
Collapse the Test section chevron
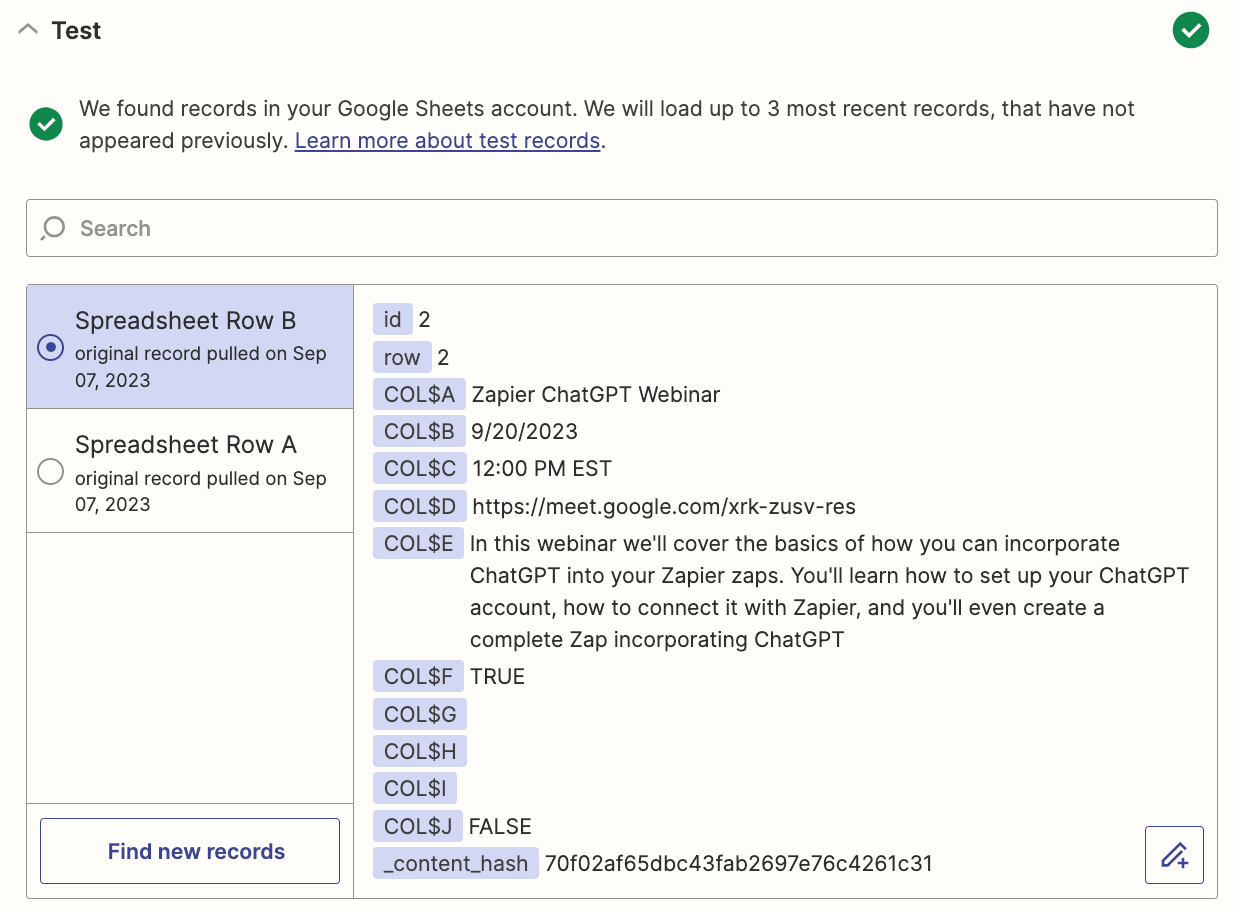point(28,30)
